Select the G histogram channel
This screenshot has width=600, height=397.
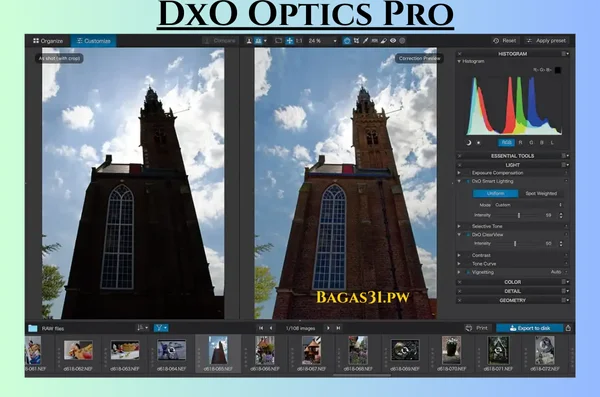pos(531,142)
